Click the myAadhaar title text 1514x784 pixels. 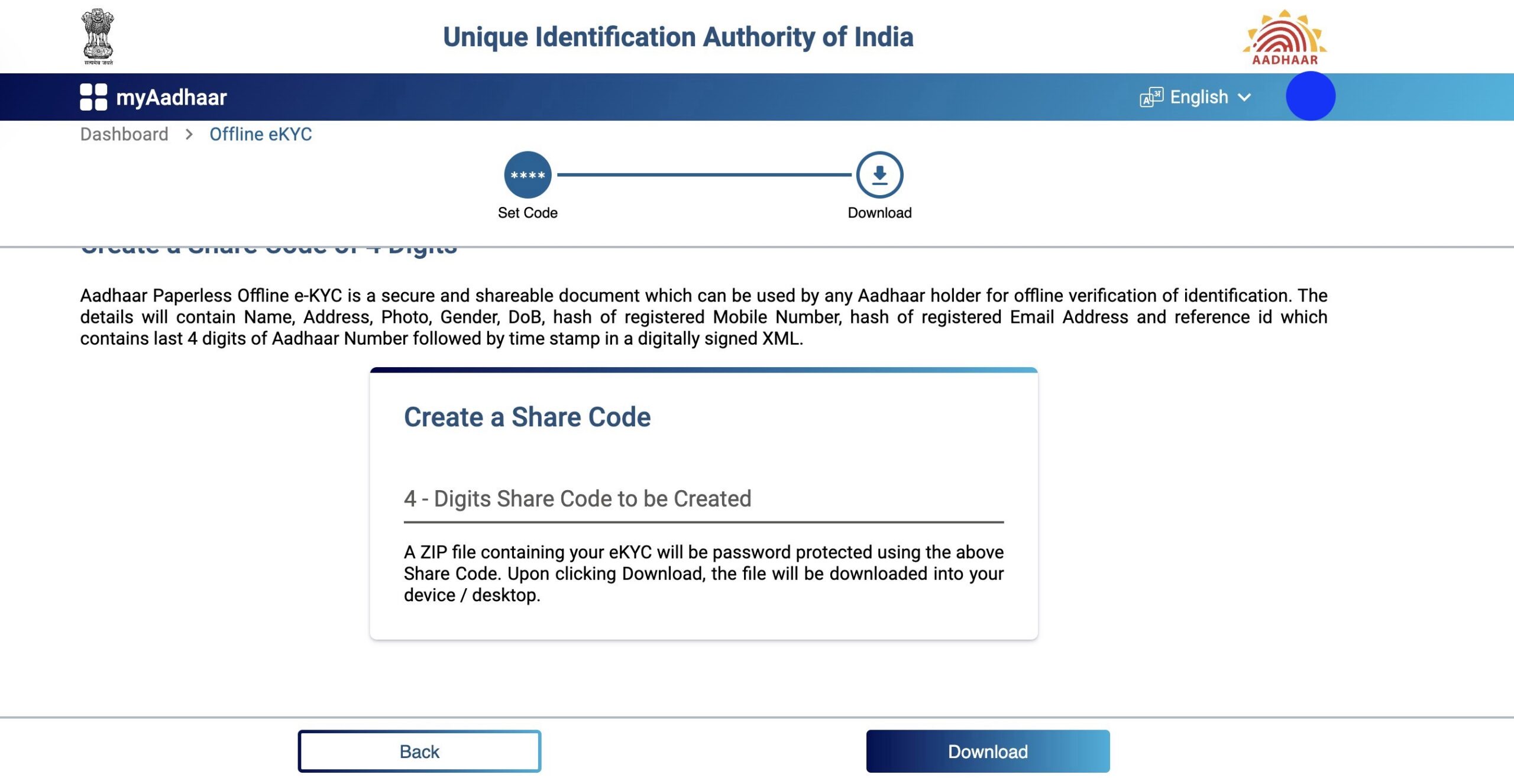[x=172, y=97]
